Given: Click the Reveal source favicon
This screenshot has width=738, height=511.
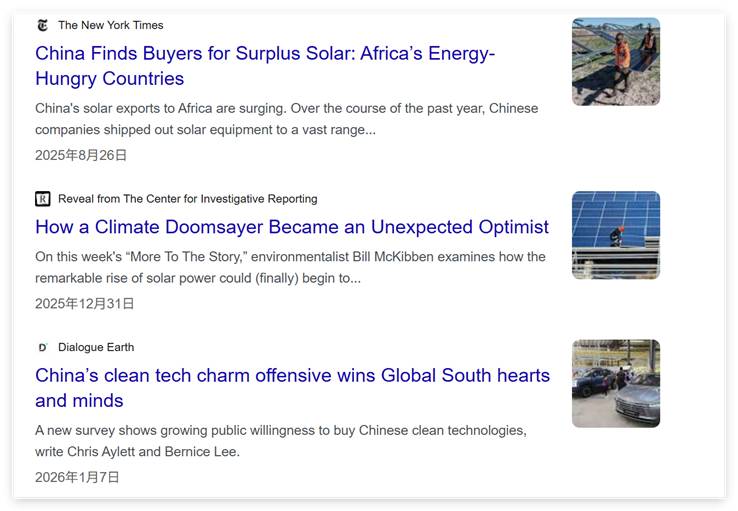Looking at the screenshot, I should coord(42,199).
